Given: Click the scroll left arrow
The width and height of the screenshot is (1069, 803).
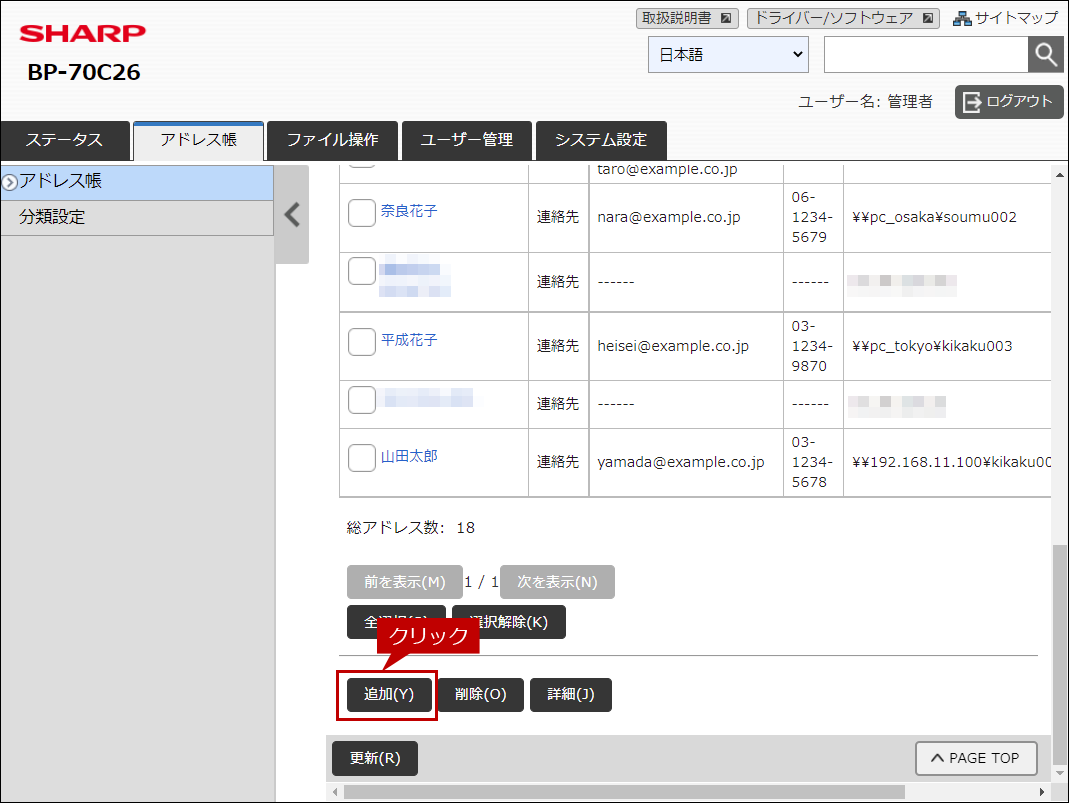Looking at the screenshot, I should (x=335, y=792).
